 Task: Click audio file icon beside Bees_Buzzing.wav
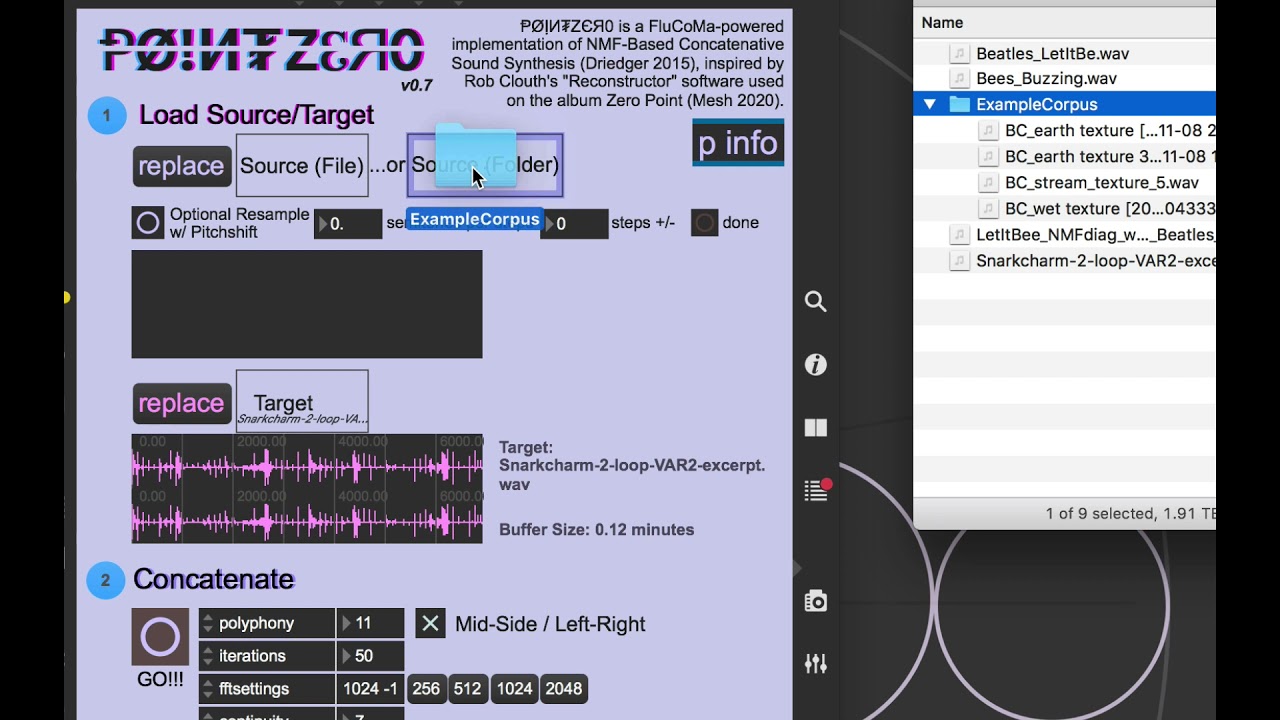(x=959, y=78)
